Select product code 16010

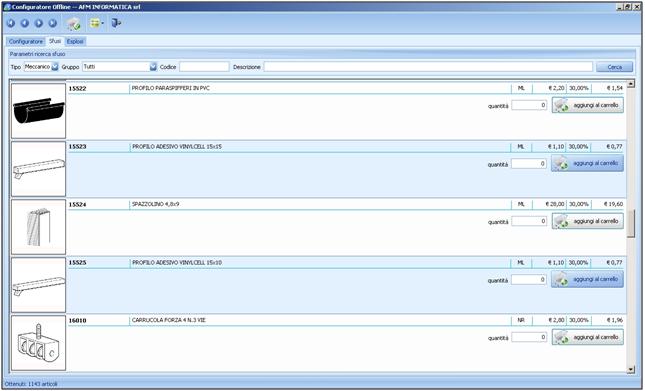(77, 320)
